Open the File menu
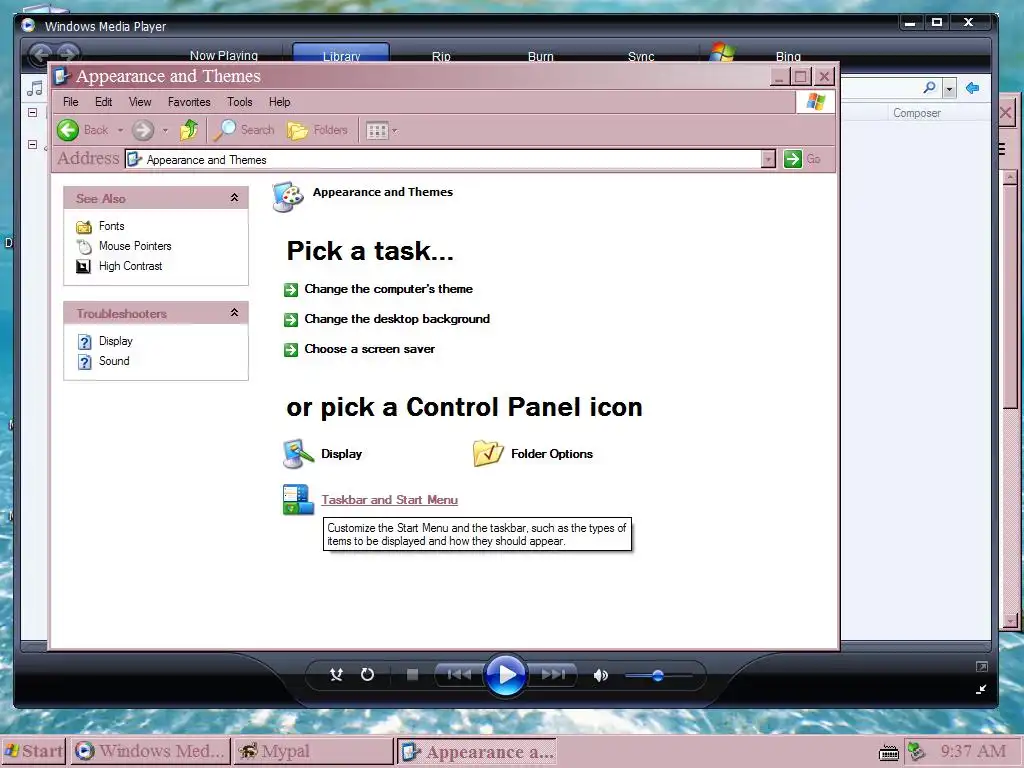Viewport: 1024px width, 768px height. coord(71,102)
